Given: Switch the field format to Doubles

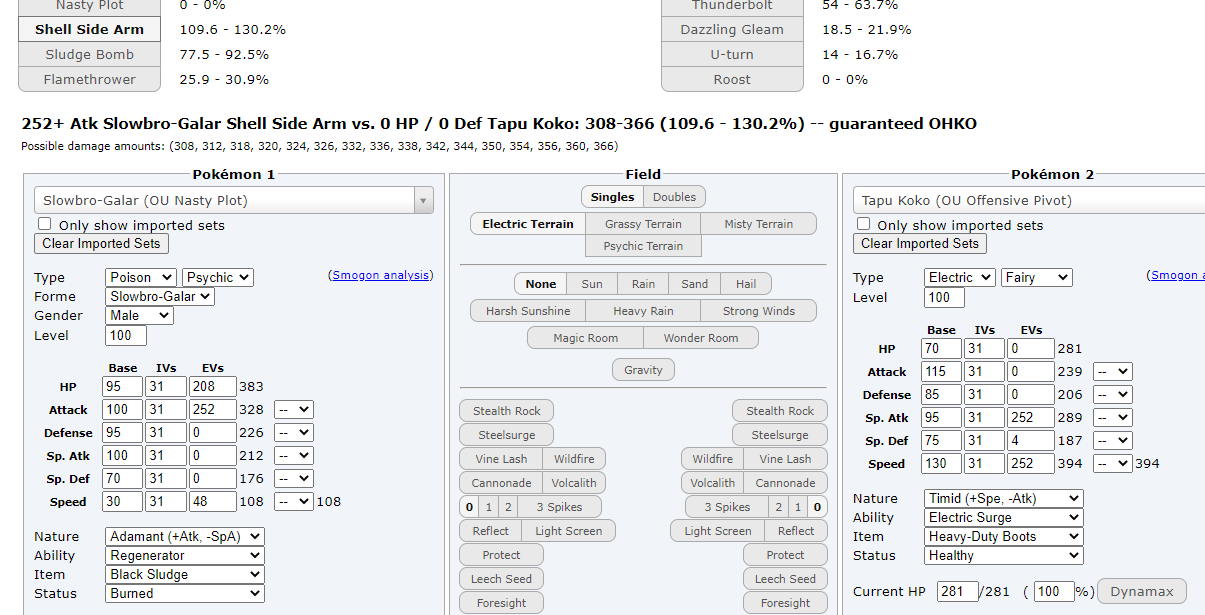Looking at the screenshot, I should pos(674,197).
